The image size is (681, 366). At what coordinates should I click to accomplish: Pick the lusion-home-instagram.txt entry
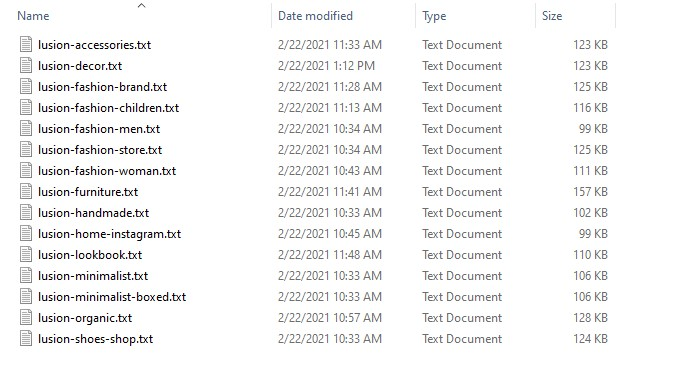[109, 234]
